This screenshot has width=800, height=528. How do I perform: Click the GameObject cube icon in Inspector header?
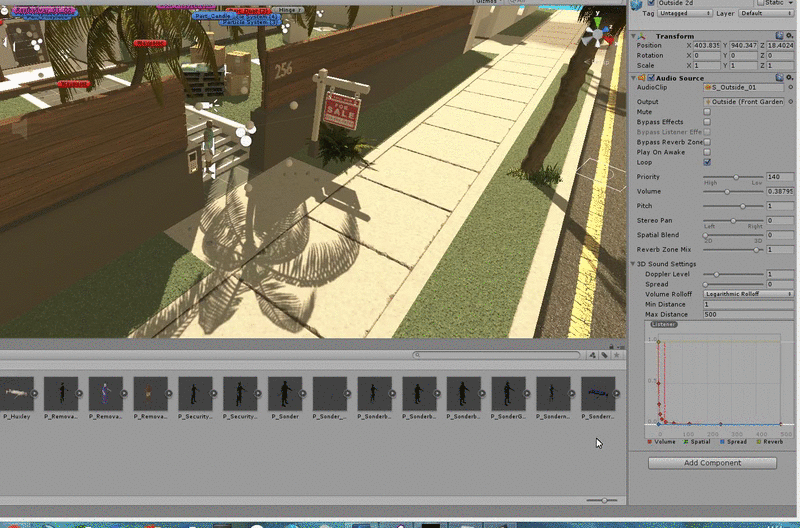[x=636, y=5]
